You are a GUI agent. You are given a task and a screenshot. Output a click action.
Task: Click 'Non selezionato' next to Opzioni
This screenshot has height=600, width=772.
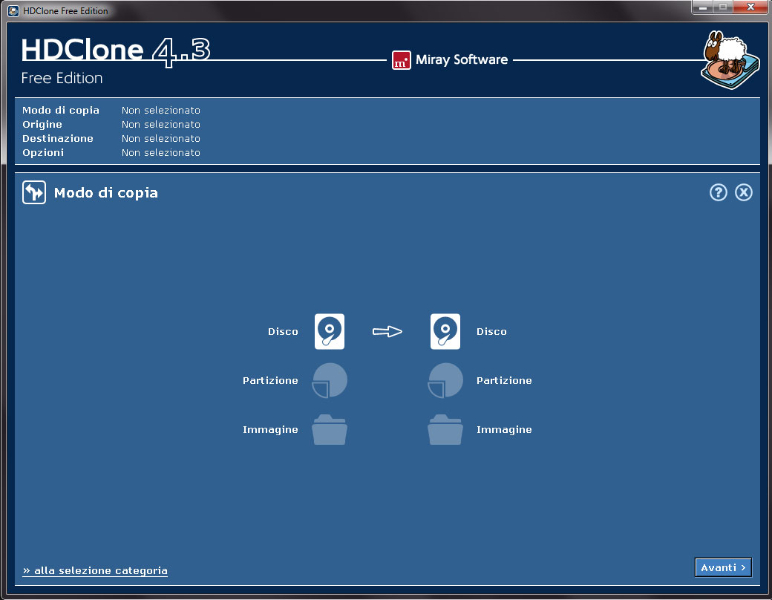click(x=161, y=153)
